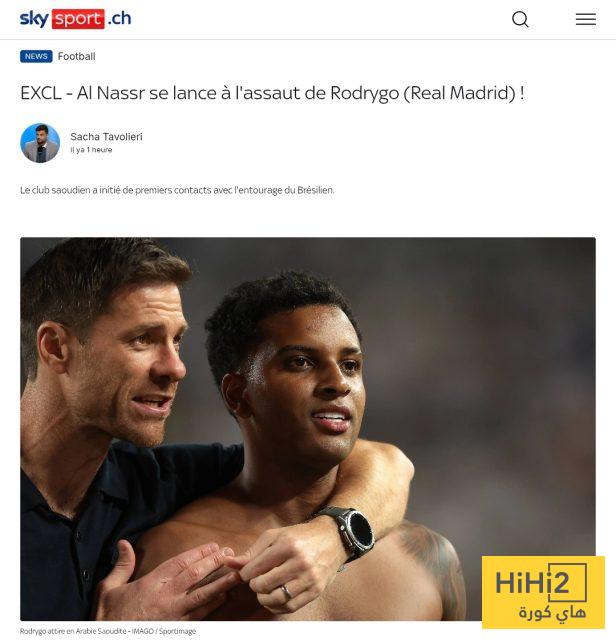Click 'Al Nassr' in the headline
The width and height of the screenshot is (616, 640).
(x=111, y=93)
